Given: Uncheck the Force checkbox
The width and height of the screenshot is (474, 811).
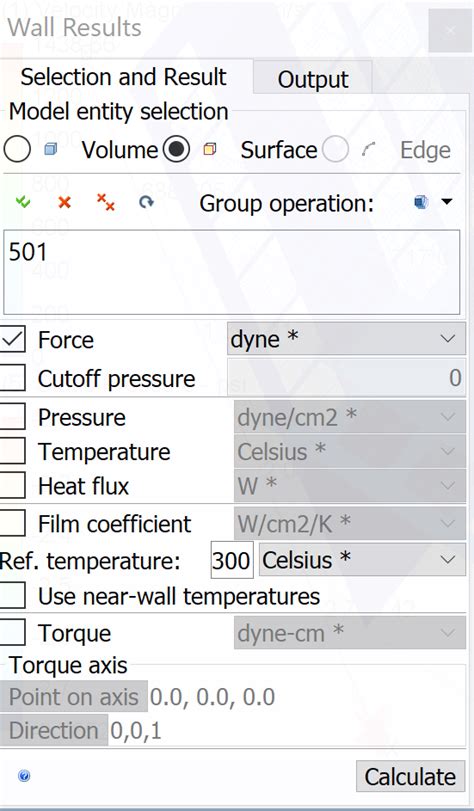Looking at the screenshot, I should pos(12,340).
